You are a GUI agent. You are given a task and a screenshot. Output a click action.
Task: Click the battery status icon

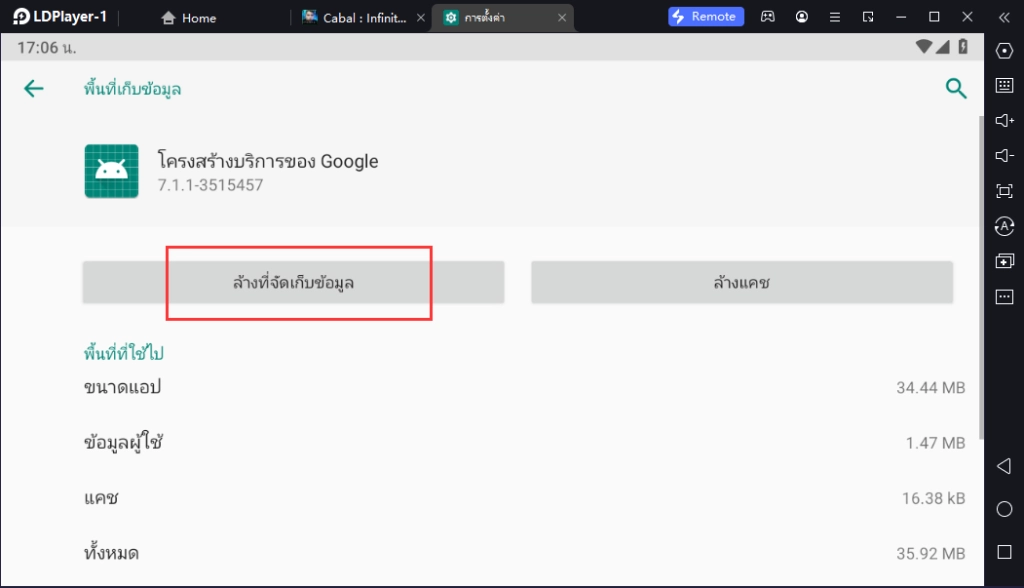(963, 46)
